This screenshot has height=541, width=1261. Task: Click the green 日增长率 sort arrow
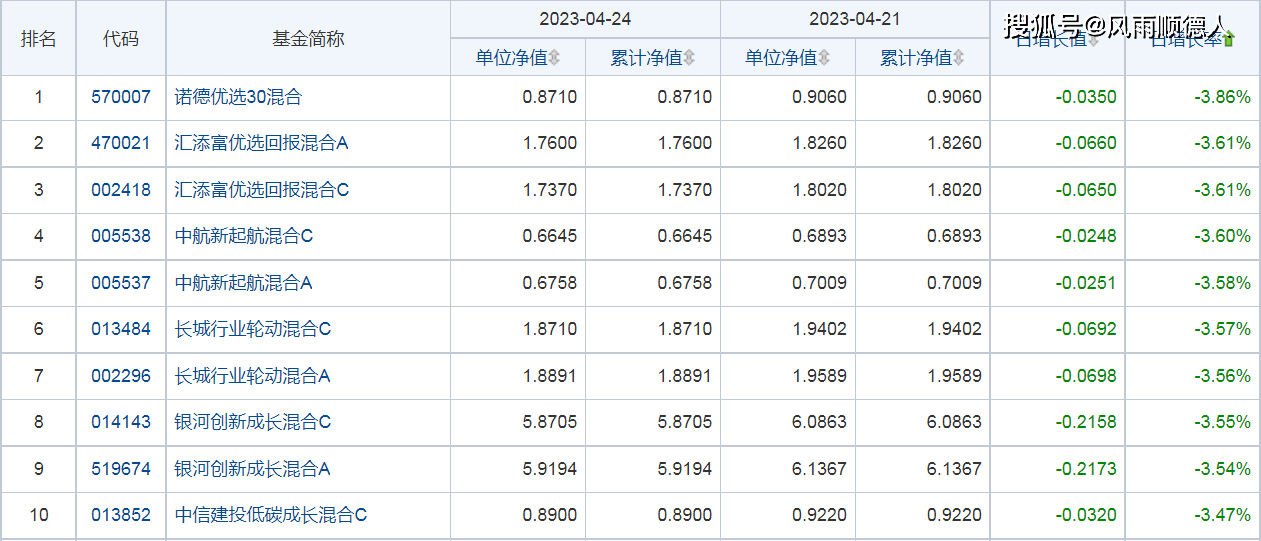1229,40
